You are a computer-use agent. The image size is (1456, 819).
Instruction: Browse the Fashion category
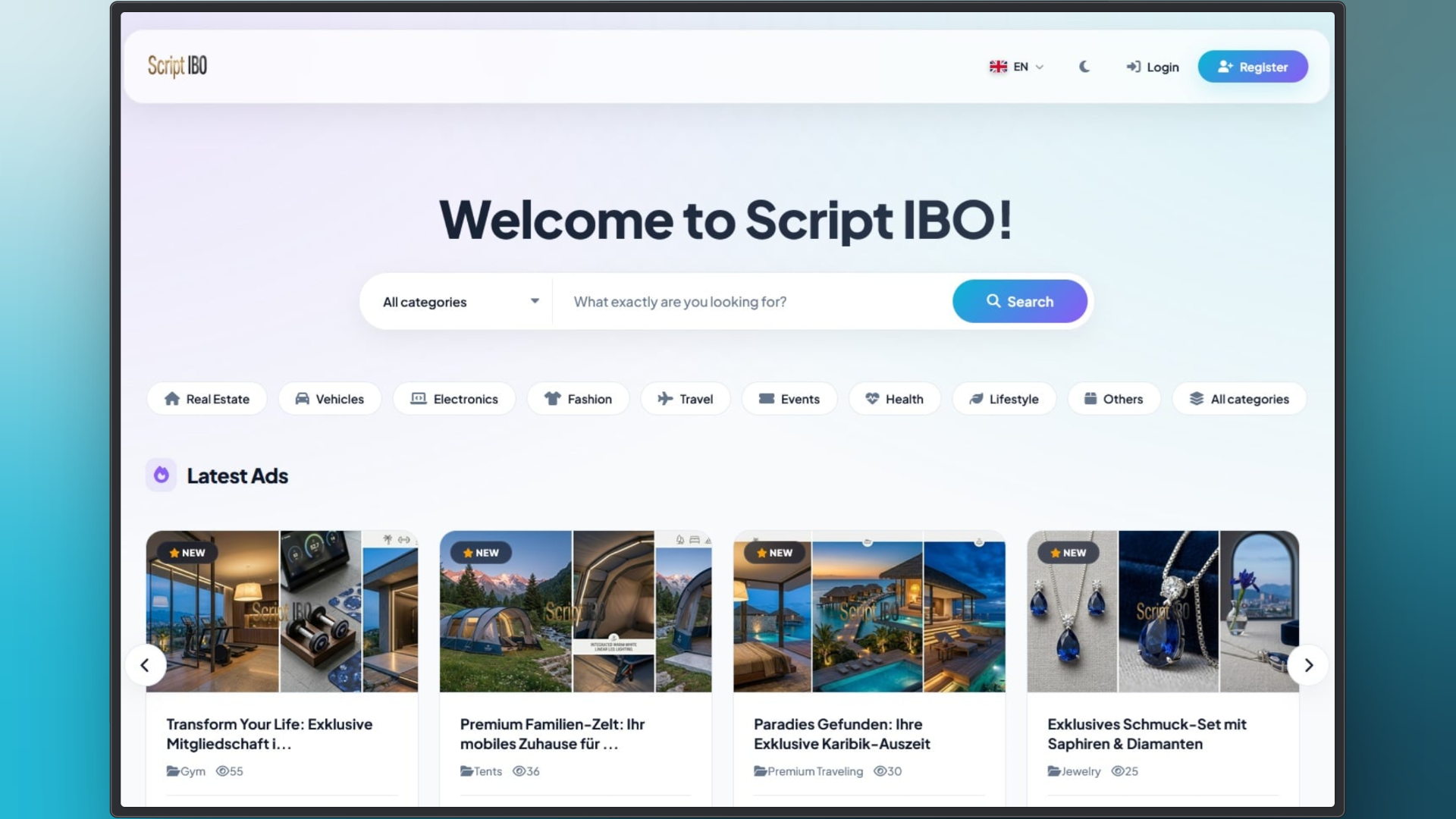(x=579, y=399)
